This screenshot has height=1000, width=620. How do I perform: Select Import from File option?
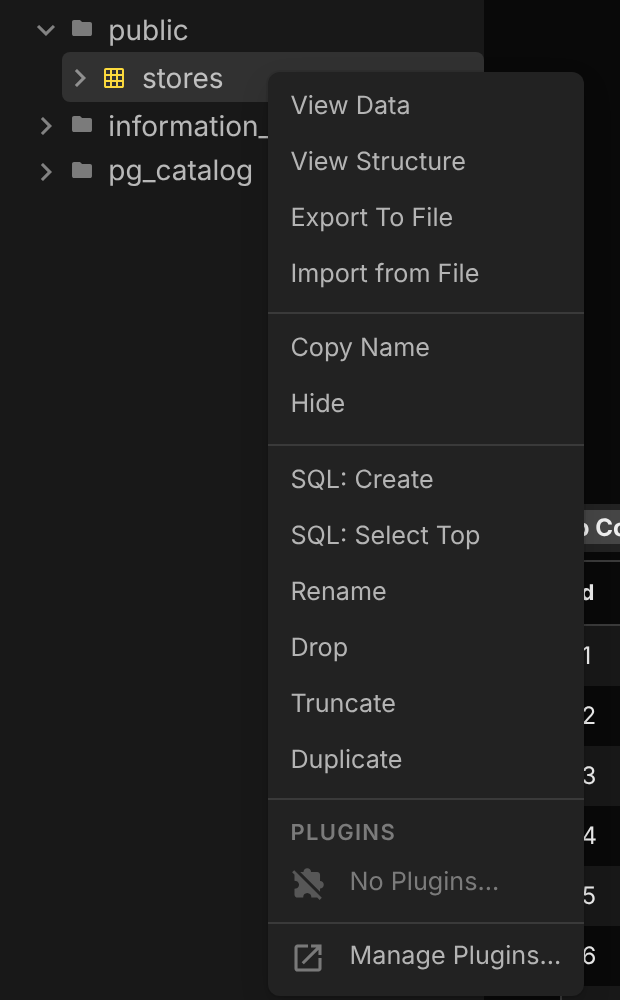point(425,274)
